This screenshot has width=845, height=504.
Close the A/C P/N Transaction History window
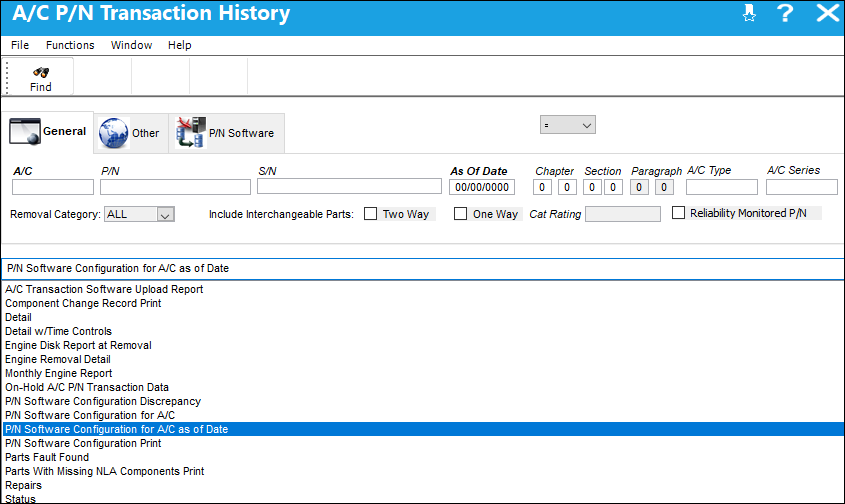[x=827, y=13]
